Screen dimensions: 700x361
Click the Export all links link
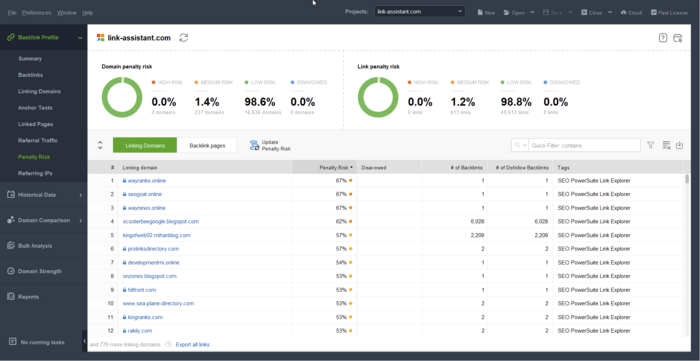click(x=192, y=344)
